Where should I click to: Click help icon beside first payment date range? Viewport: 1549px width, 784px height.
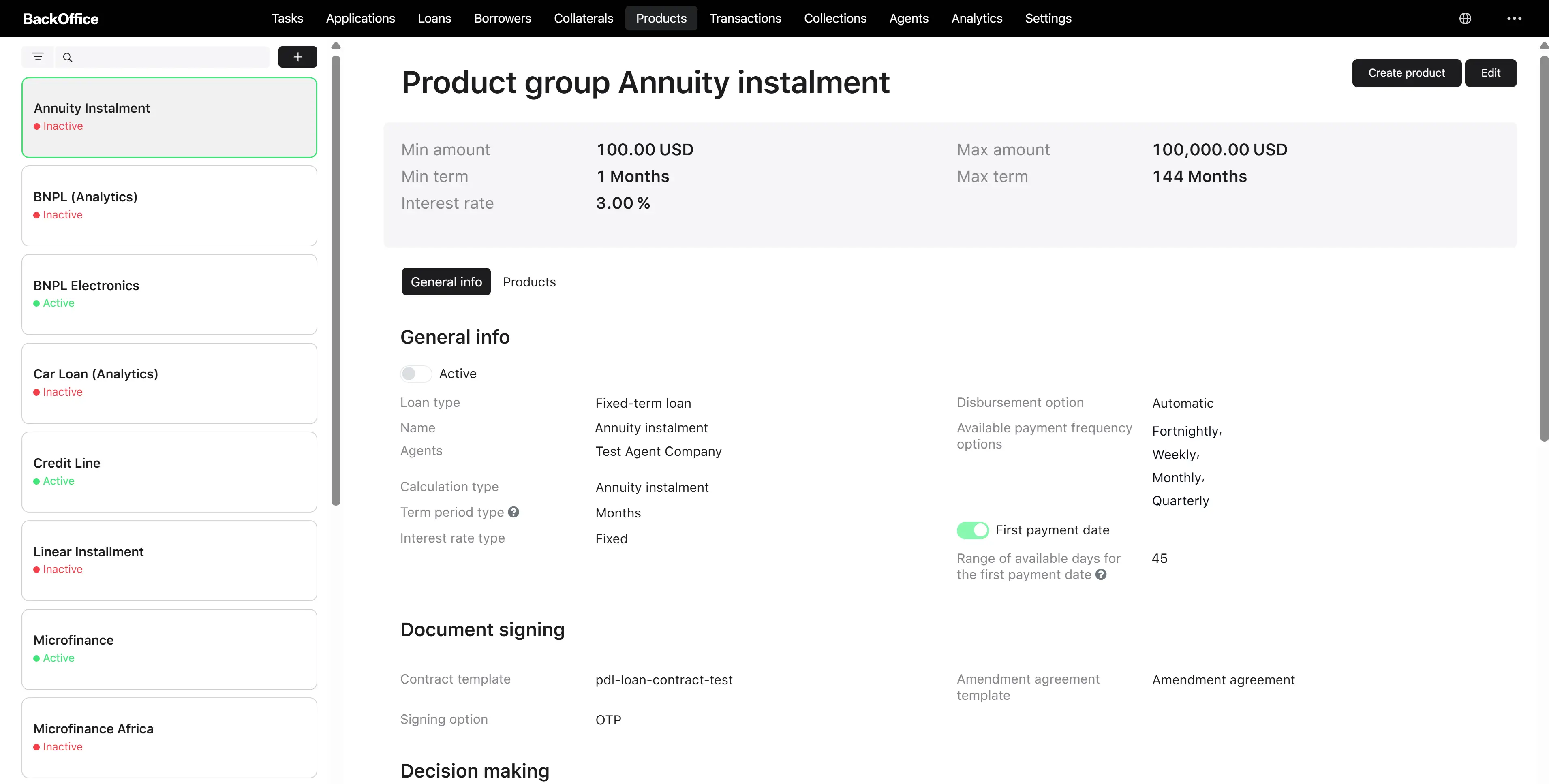point(1100,575)
